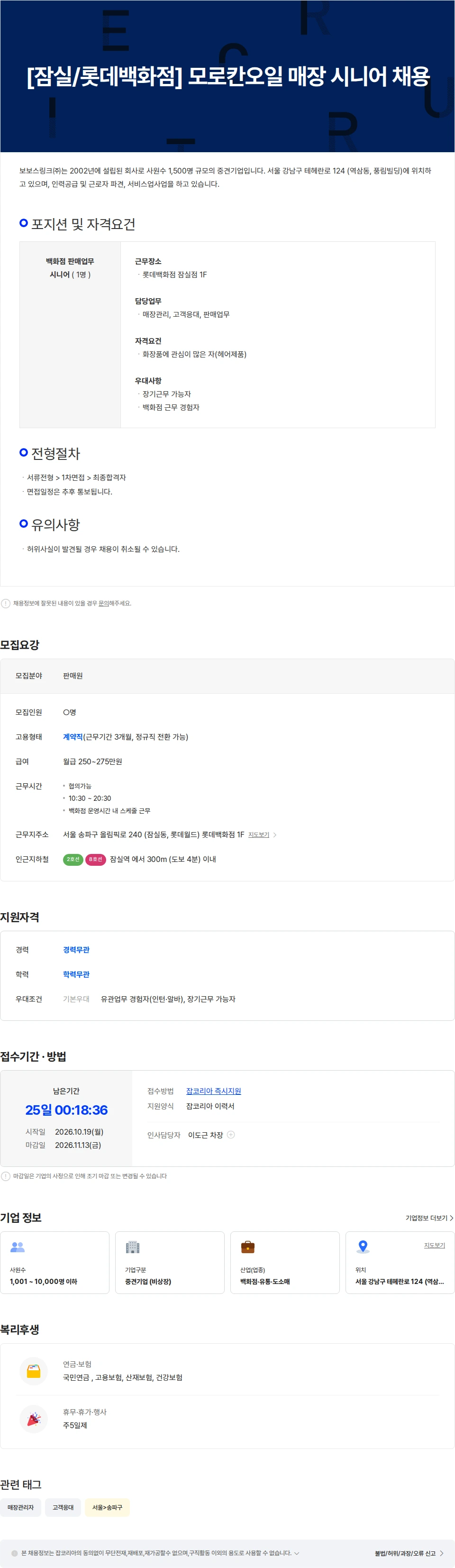Select the 서울>송파구 tag

107,1507
